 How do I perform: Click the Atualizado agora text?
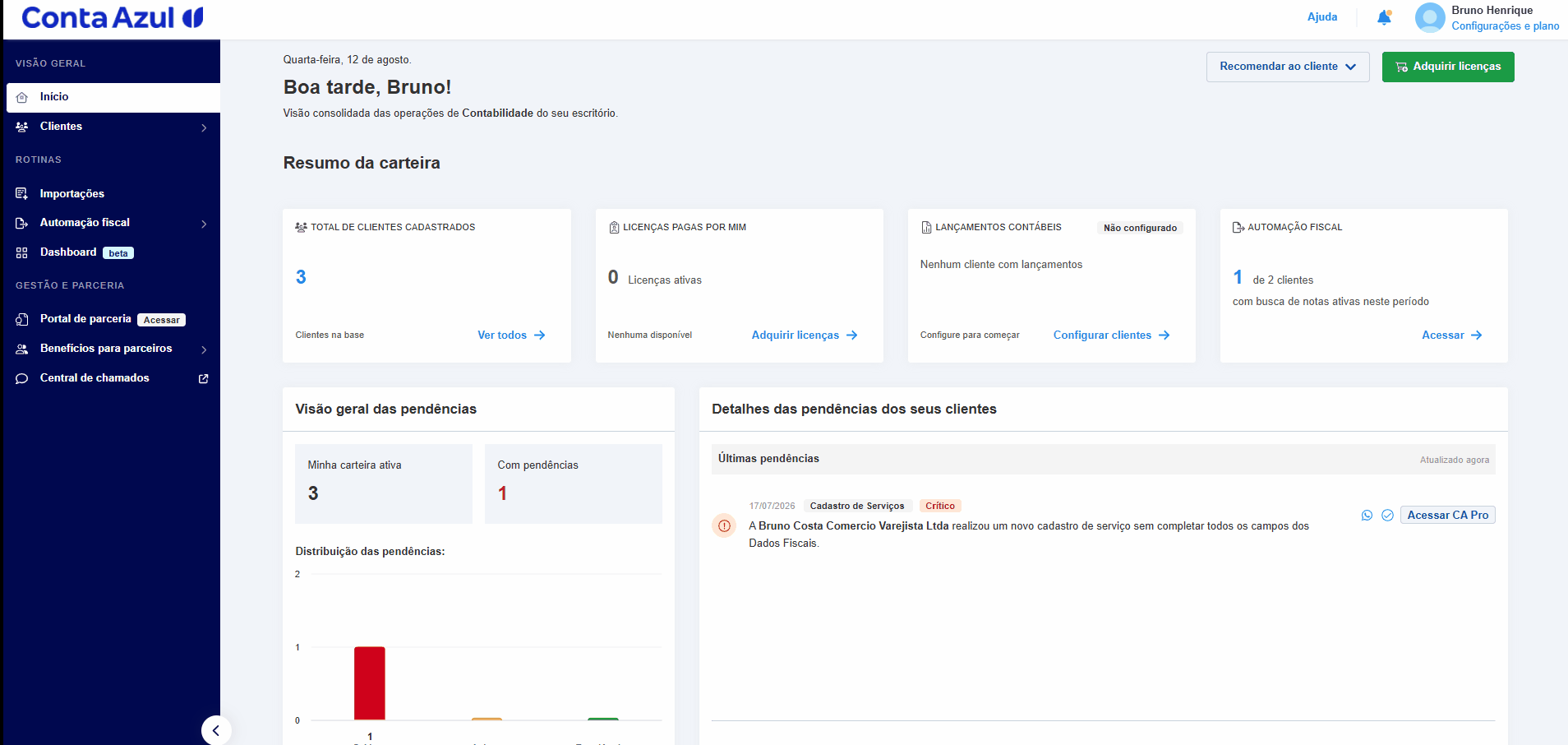1455,460
